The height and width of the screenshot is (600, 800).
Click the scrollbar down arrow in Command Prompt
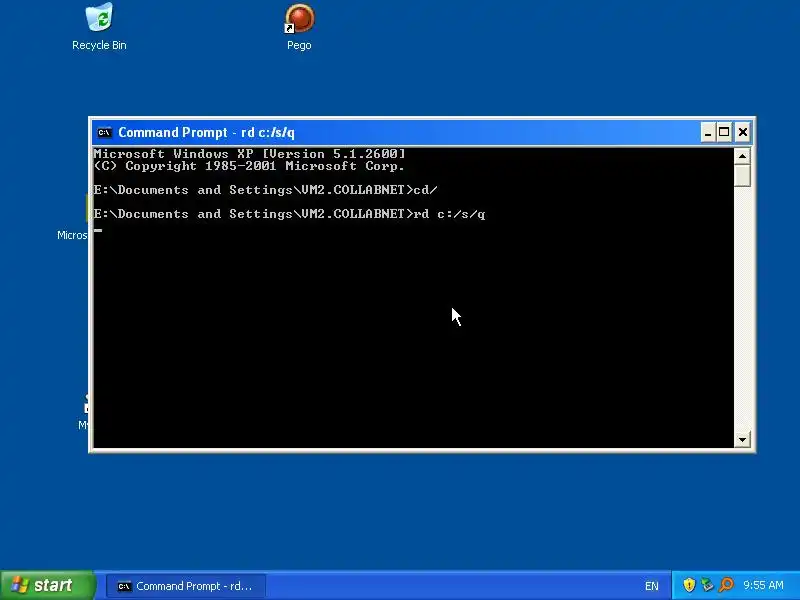tap(742, 439)
